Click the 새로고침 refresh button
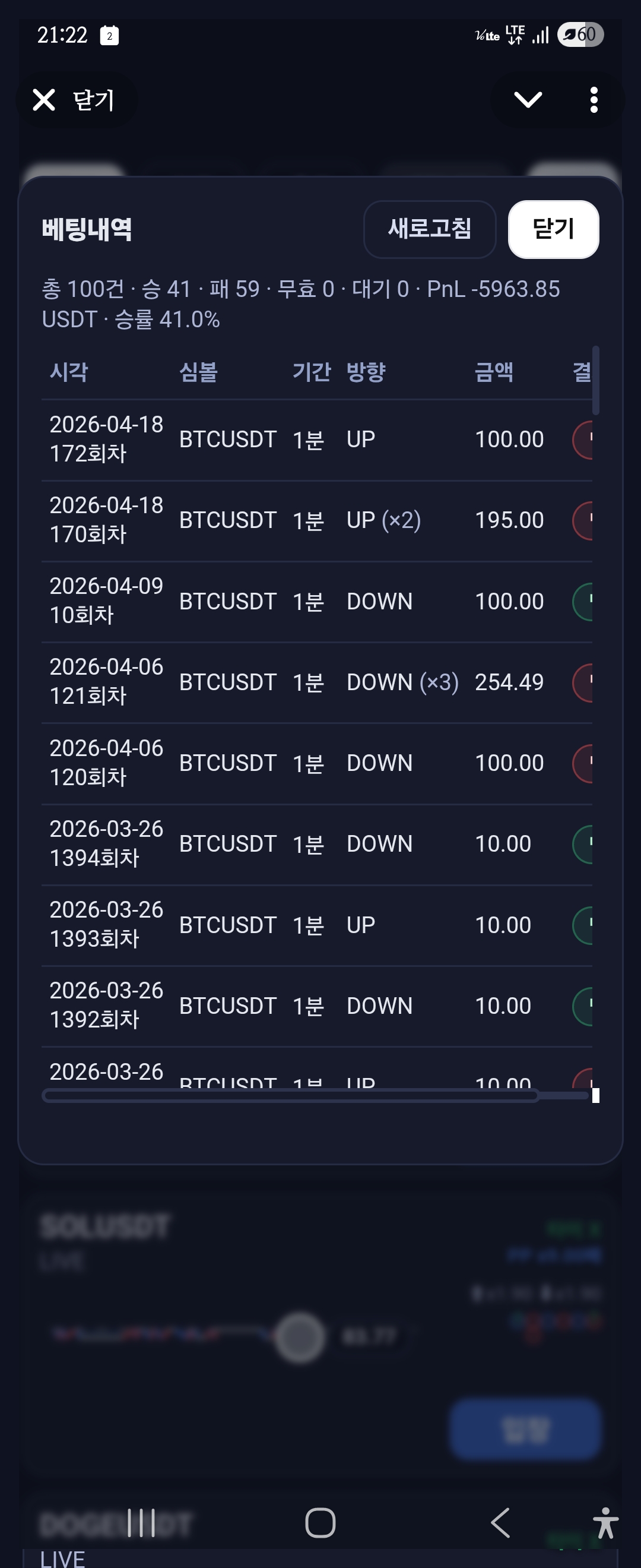This screenshot has height=1568, width=641. 429,229
